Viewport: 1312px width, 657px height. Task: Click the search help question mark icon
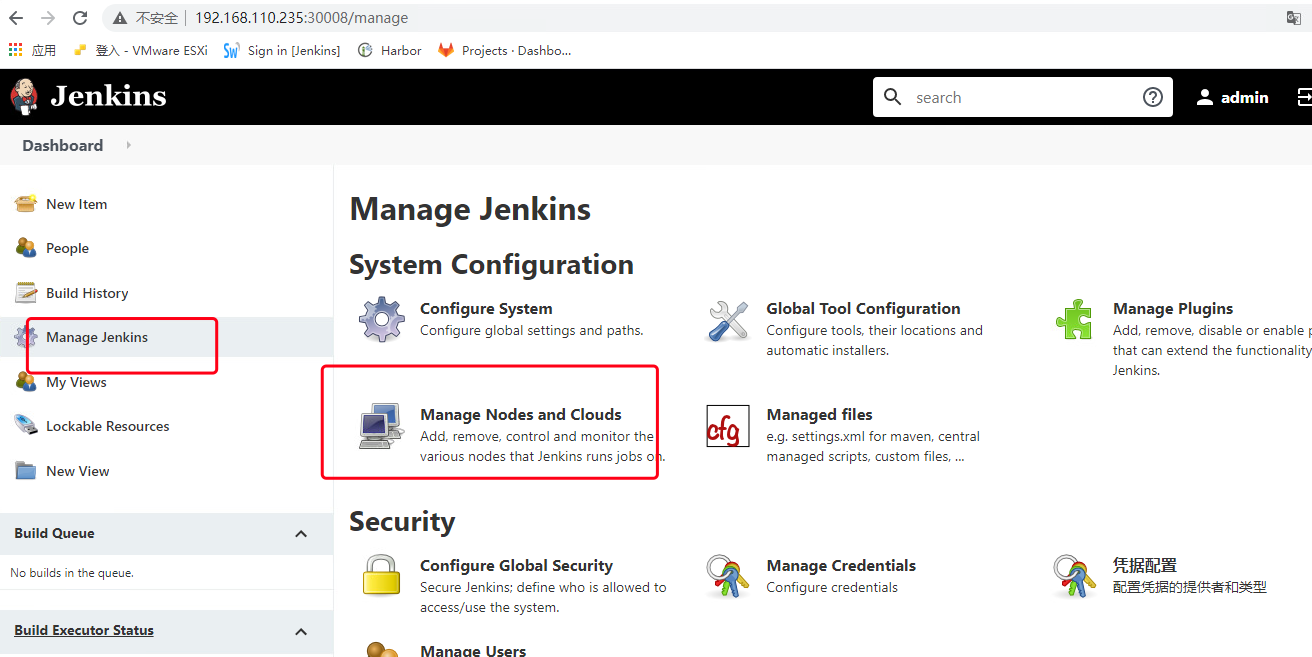[1153, 97]
